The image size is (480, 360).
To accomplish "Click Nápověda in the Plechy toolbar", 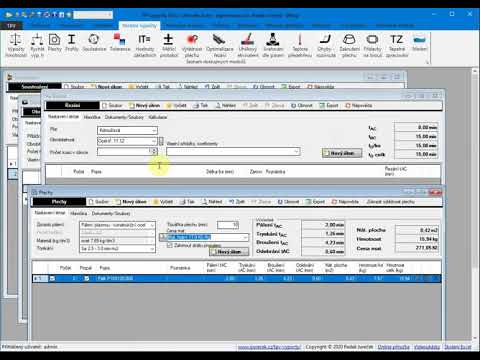I will pyautogui.click(x=345, y=202).
